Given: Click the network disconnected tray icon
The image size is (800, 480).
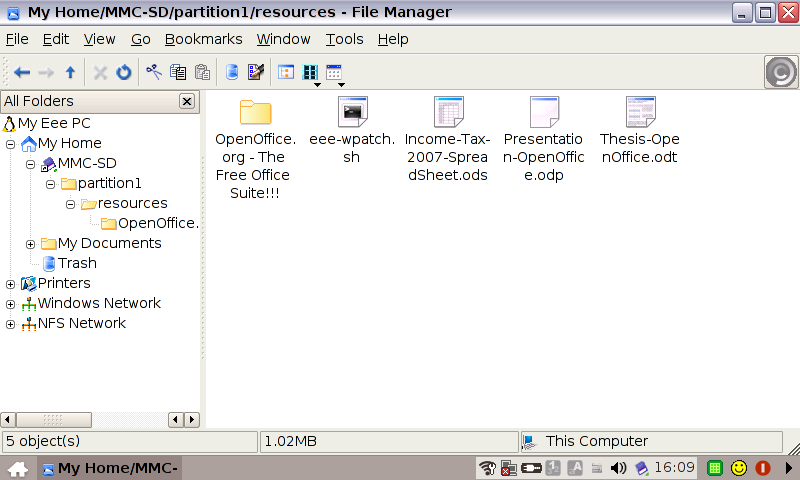Looking at the screenshot, I should click(508, 468).
